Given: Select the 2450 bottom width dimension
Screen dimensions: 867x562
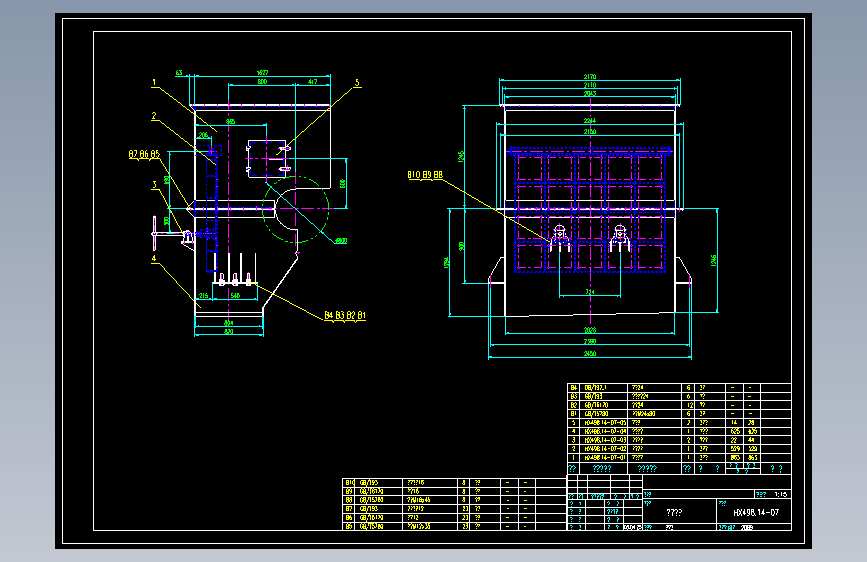Looking at the screenshot, I should point(590,353).
